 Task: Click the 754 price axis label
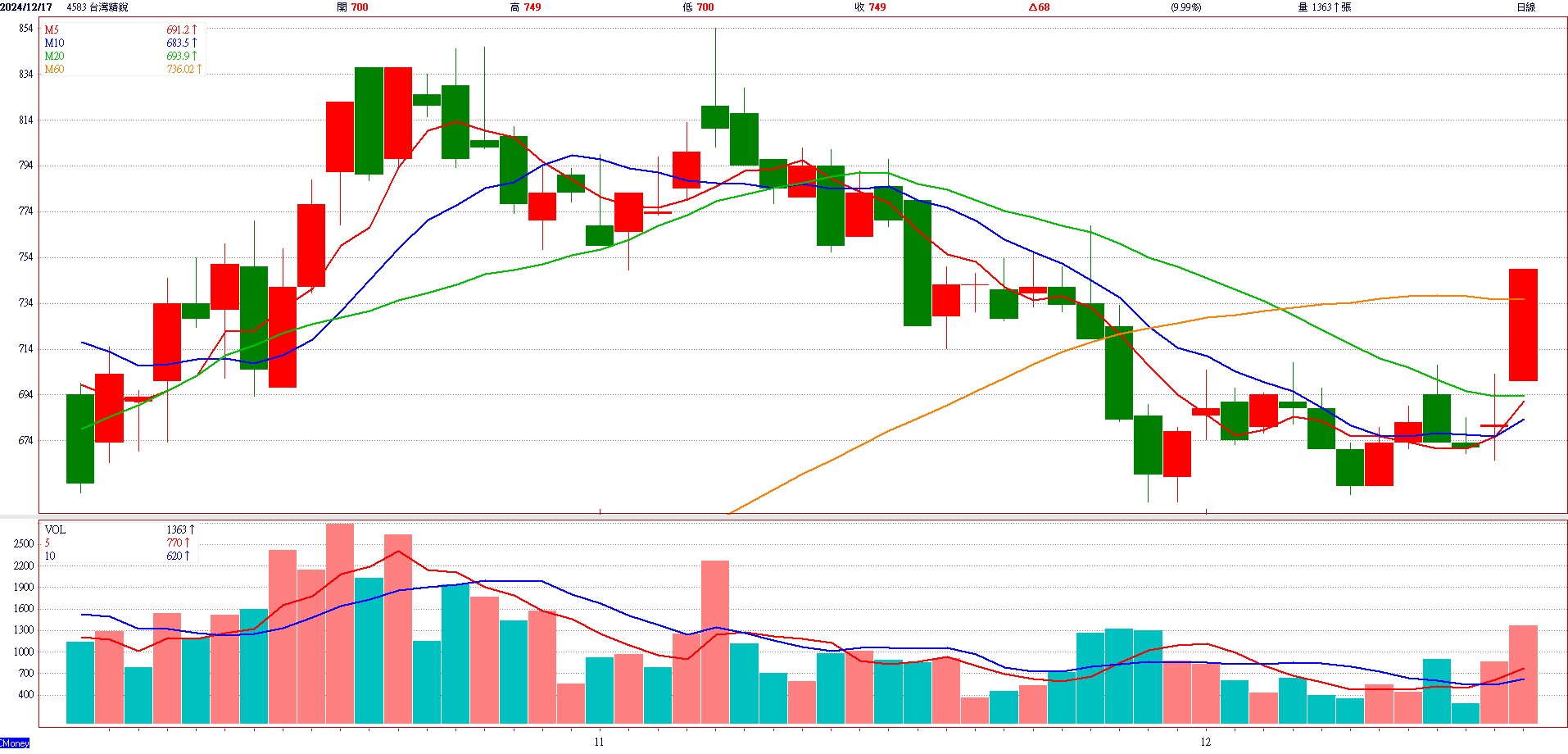tap(26, 257)
